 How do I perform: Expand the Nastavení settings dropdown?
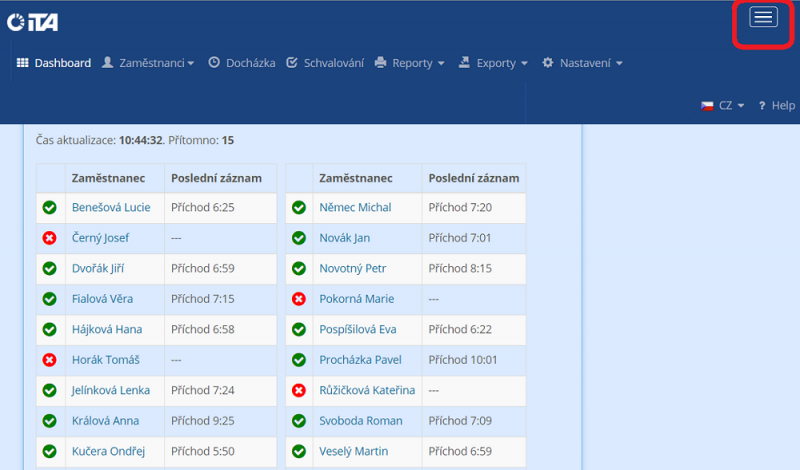point(582,63)
